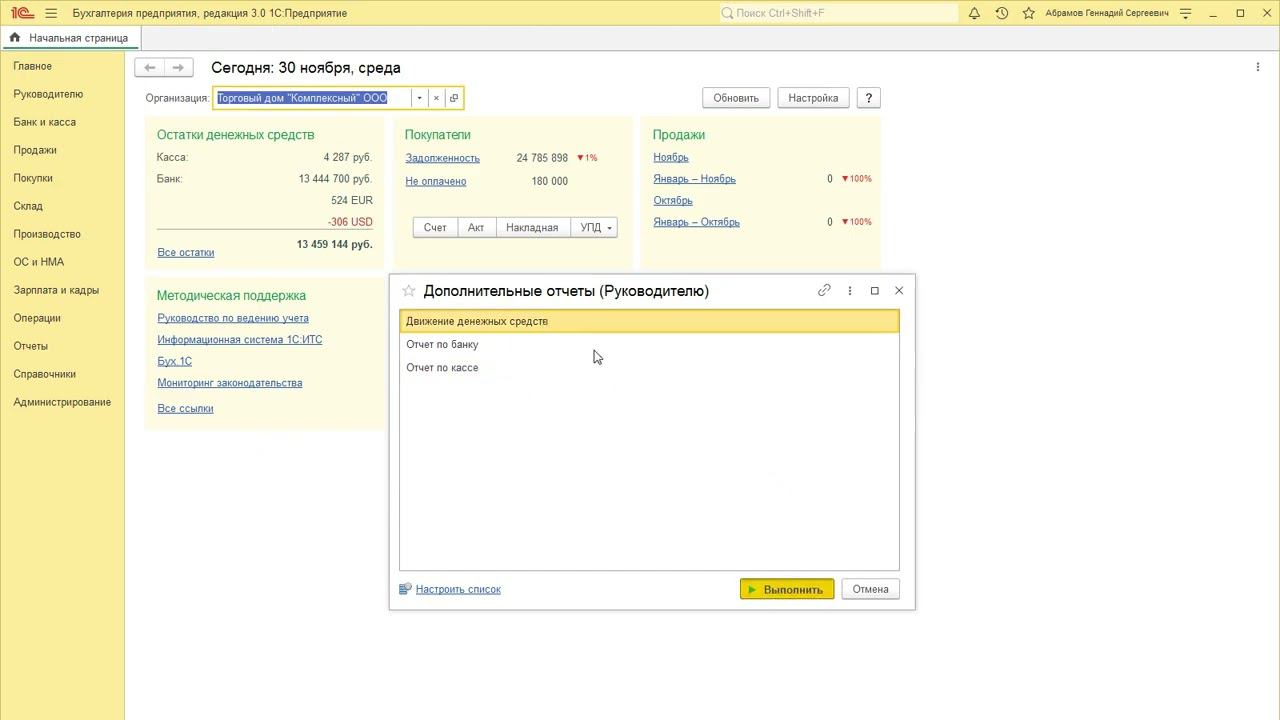Screen dimensions: 1280x720
Task: Open the Задолженность link
Action: click(x=443, y=158)
